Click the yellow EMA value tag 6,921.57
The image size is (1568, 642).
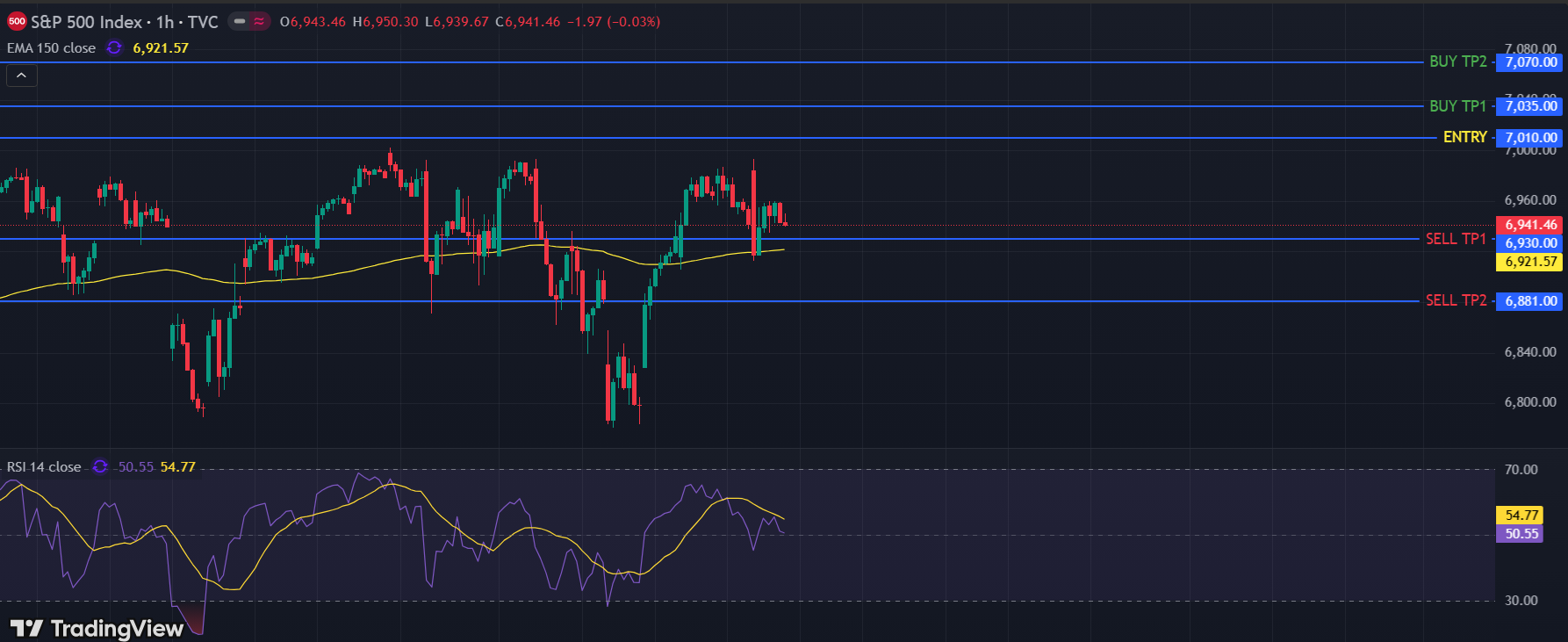[1530, 262]
